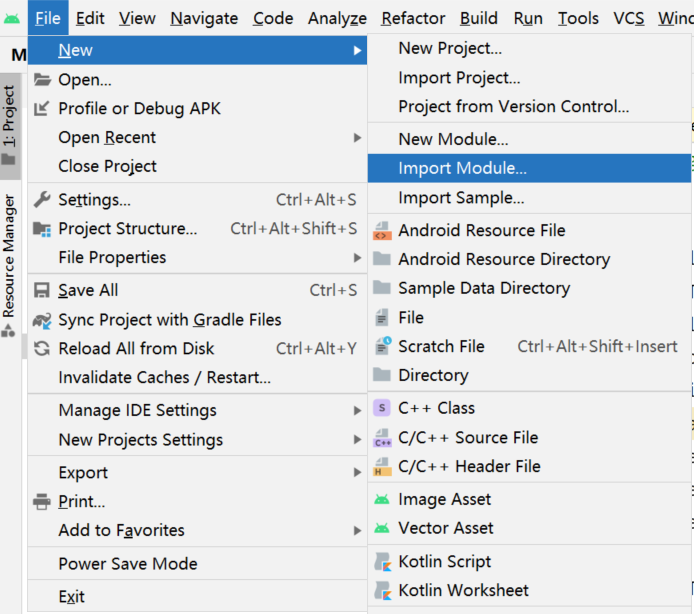Click the Directory folder icon
This screenshot has width=694, height=614.
point(382,375)
